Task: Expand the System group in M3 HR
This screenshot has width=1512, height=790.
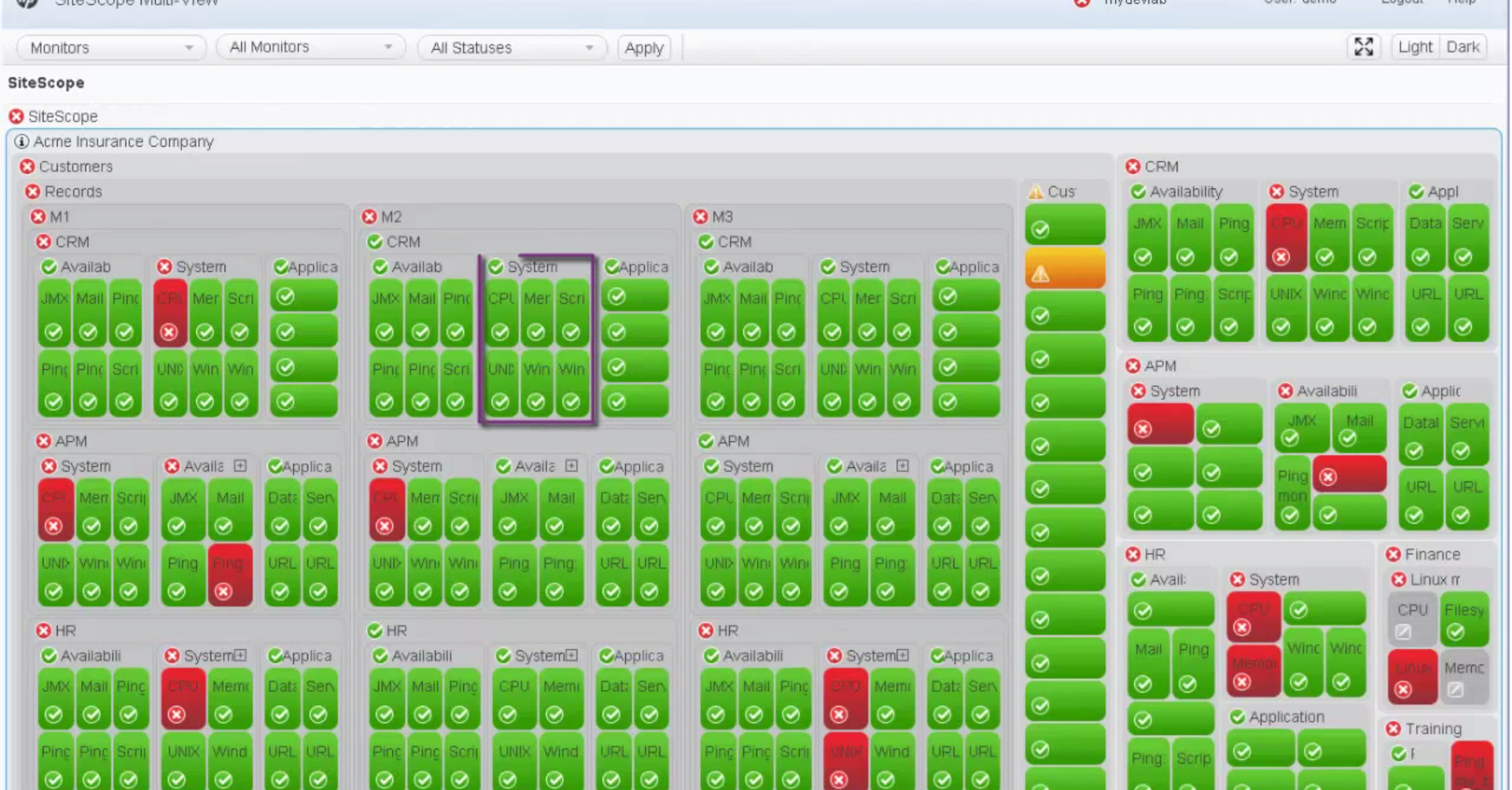Action: 902,655
